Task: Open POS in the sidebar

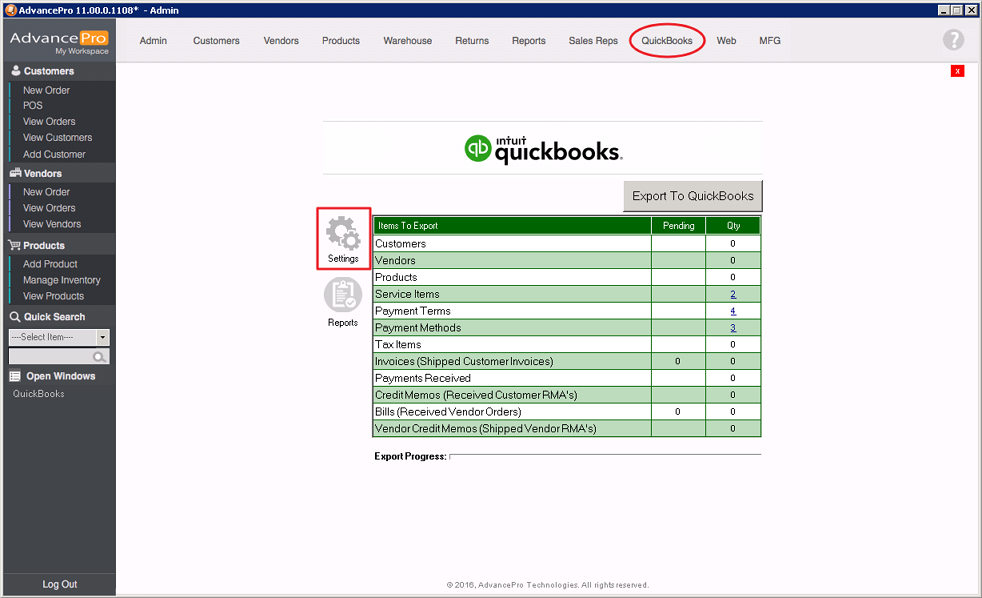Action: (x=33, y=106)
